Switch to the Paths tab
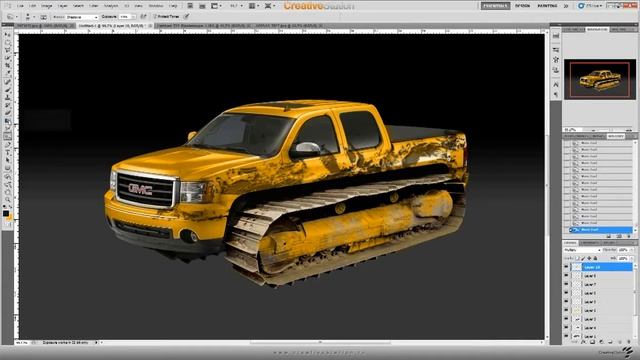This screenshot has width=640, height=360. coord(609,243)
